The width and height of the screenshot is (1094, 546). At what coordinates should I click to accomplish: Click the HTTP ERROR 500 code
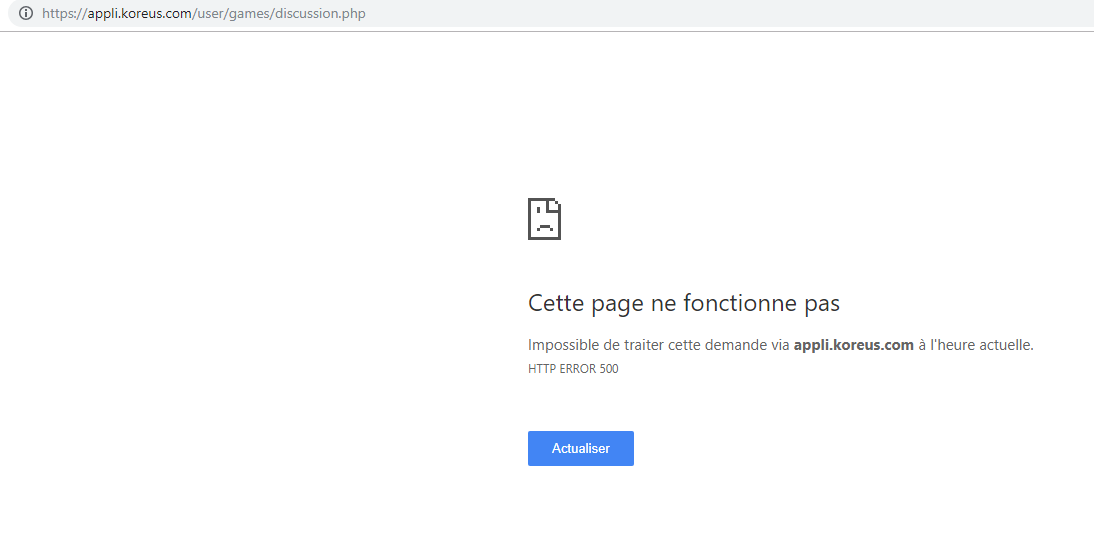click(x=573, y=369)
